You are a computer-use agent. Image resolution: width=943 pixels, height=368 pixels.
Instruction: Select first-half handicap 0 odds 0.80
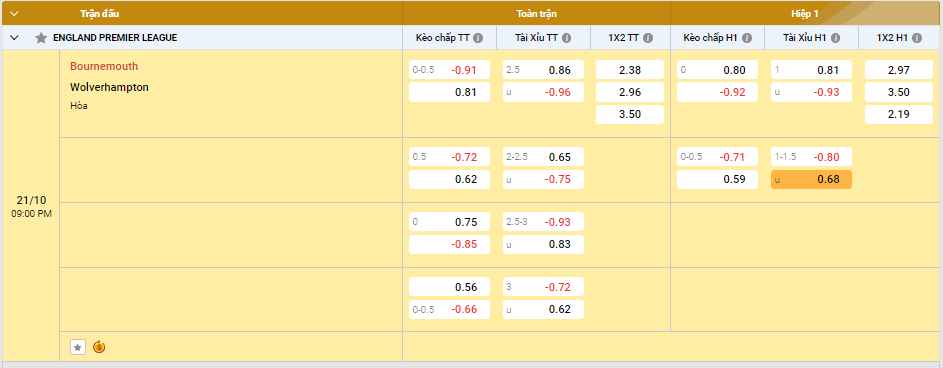[717, 70]
